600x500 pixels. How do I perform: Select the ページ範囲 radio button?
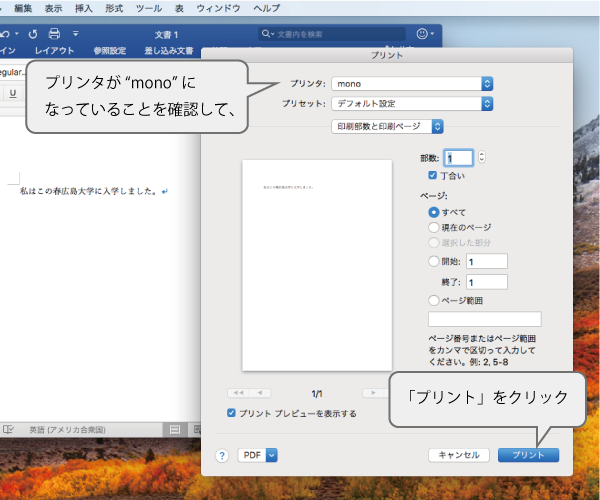pos(434,300)
